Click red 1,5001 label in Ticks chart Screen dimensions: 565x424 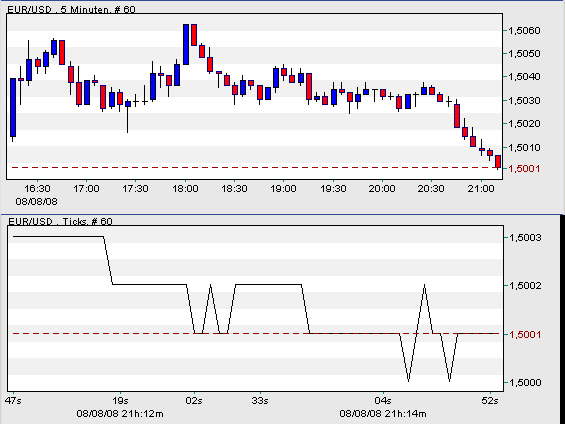pyautogui.click(x=524, y=335)
